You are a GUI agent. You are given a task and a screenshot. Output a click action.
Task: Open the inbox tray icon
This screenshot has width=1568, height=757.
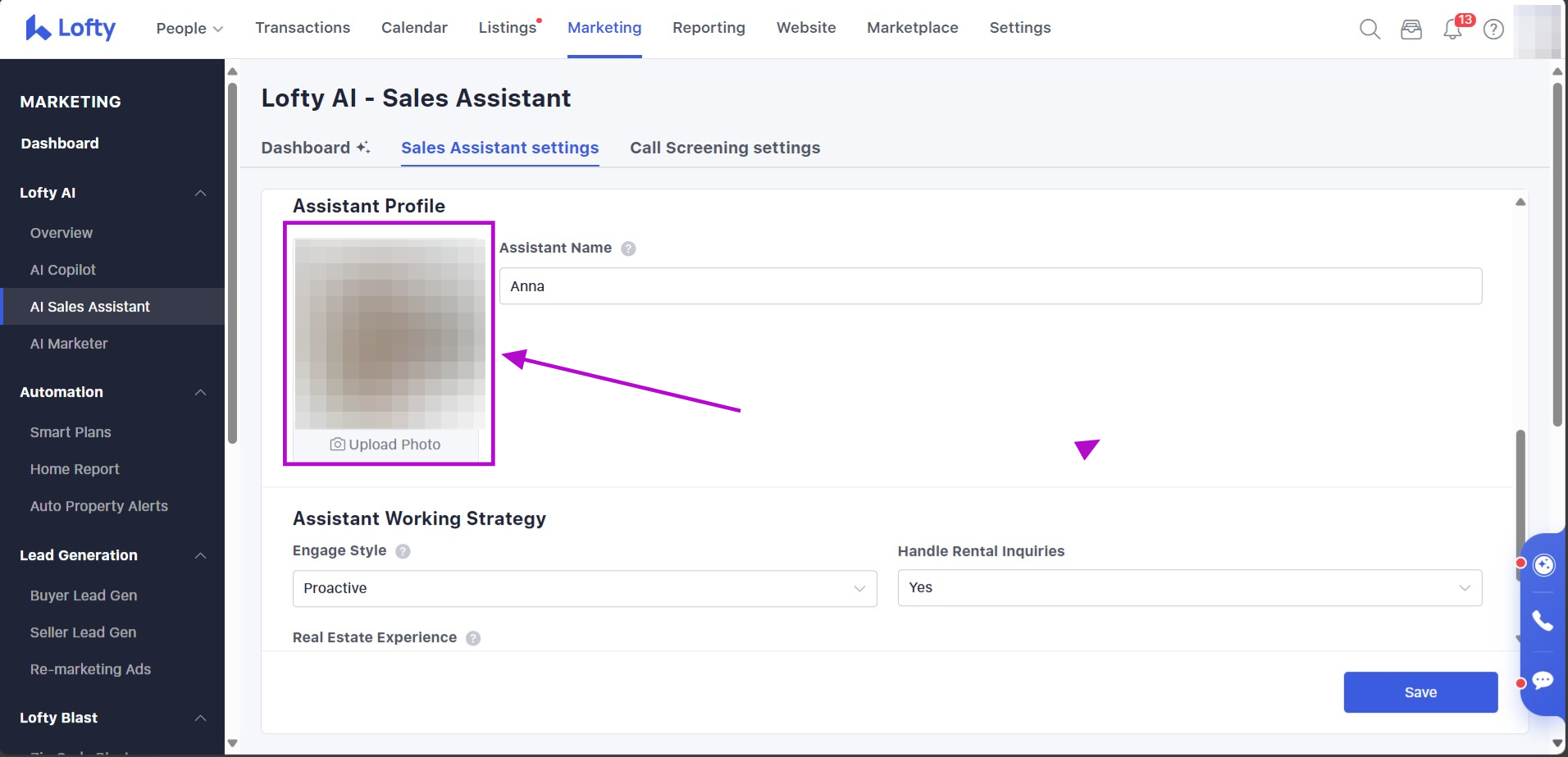(x=1411, y=30)
